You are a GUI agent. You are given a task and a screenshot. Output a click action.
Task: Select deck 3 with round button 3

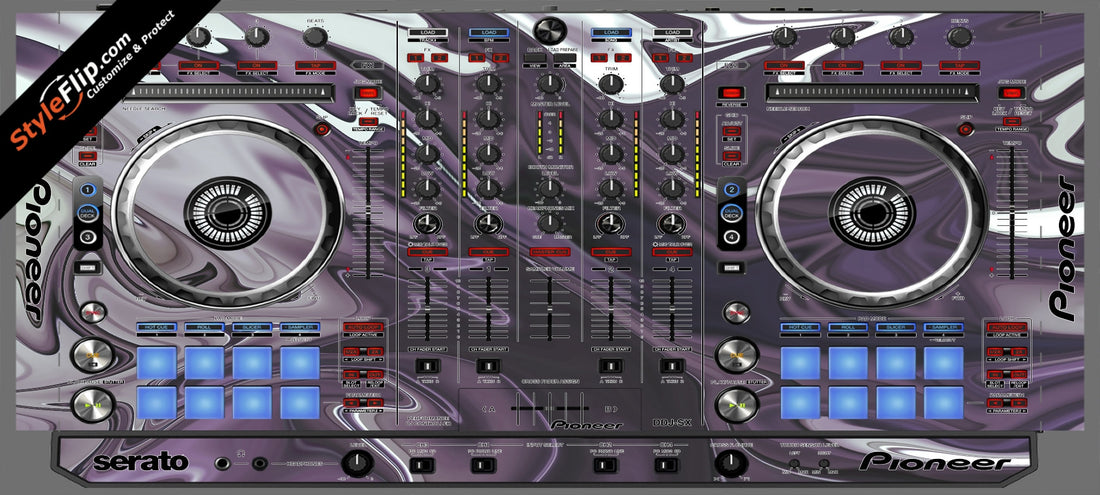(87, 238)
